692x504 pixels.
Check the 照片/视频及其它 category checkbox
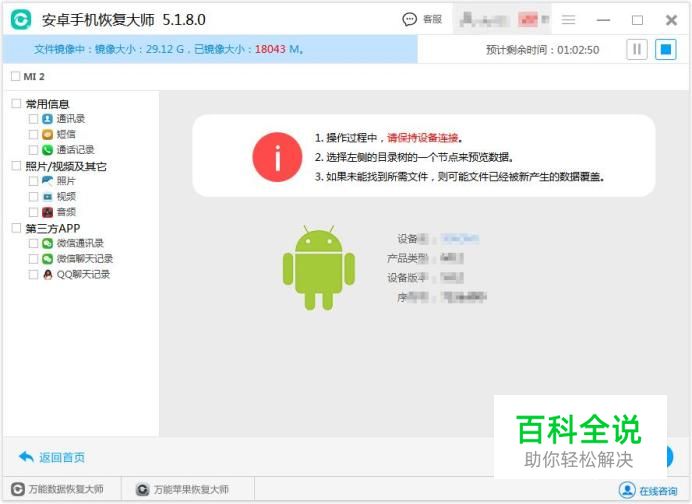coord(16,165)
